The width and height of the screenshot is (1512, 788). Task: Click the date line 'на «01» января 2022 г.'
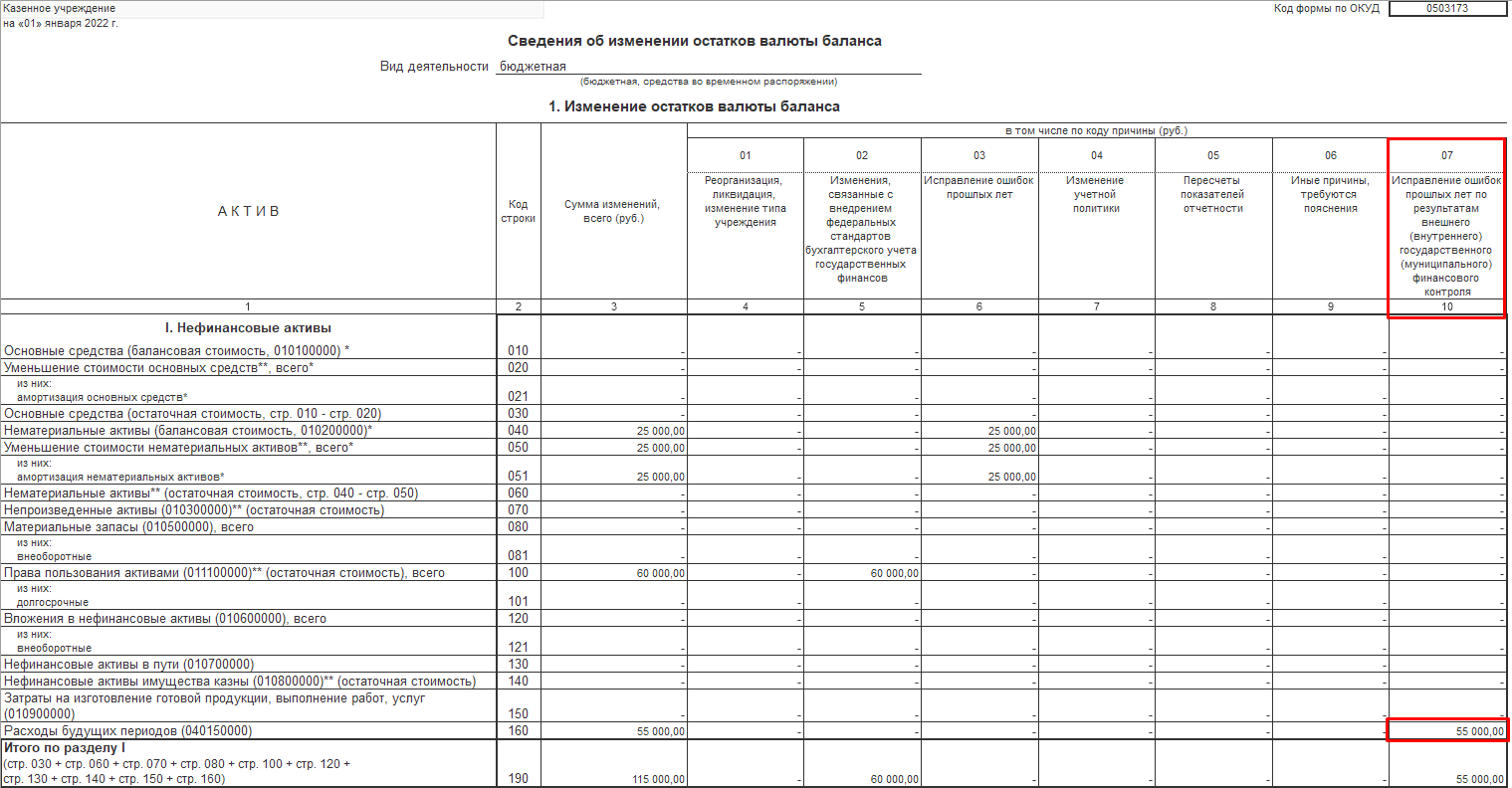[61, 23]
